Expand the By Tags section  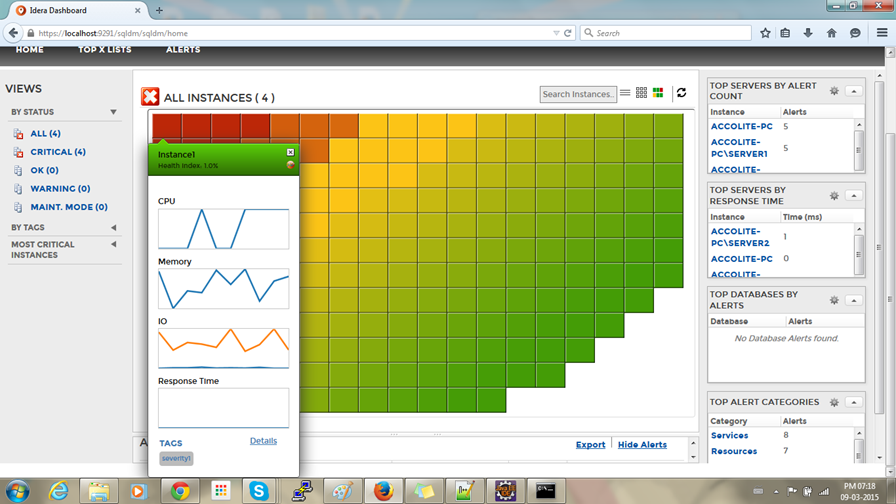tap(113, 227)
